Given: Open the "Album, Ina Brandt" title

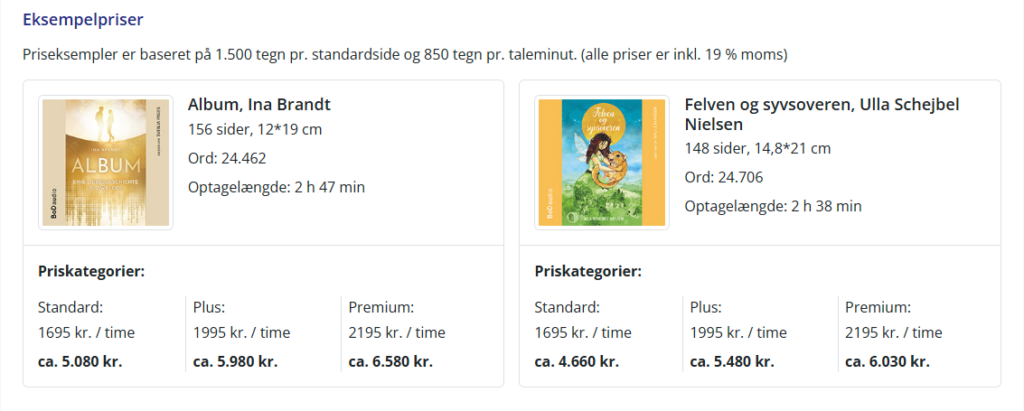Looking at the screenshot, I should (x=259, y=105).
